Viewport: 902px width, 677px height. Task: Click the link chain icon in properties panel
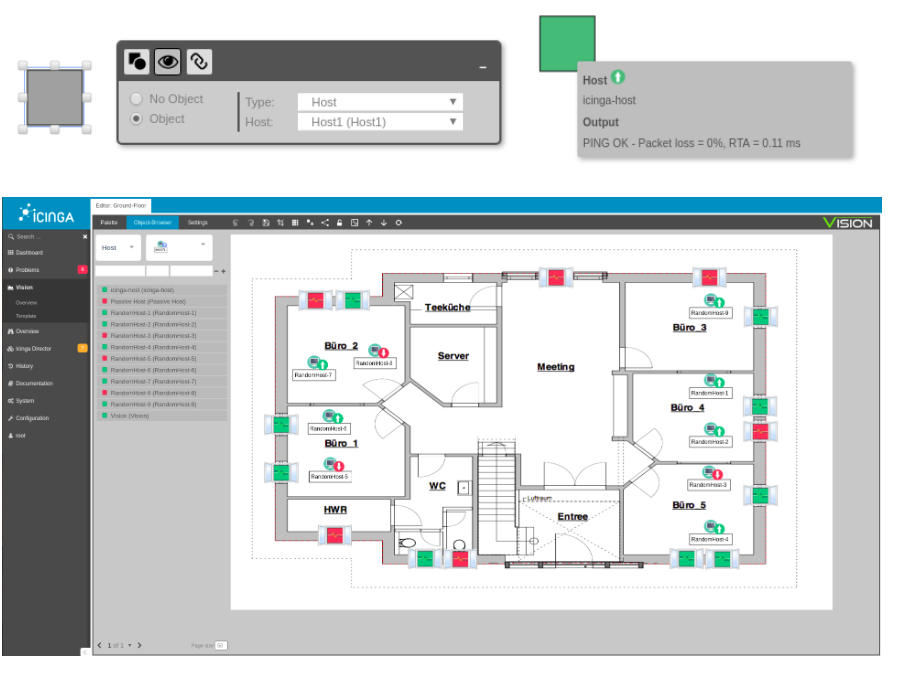click(x=198, y=62)
